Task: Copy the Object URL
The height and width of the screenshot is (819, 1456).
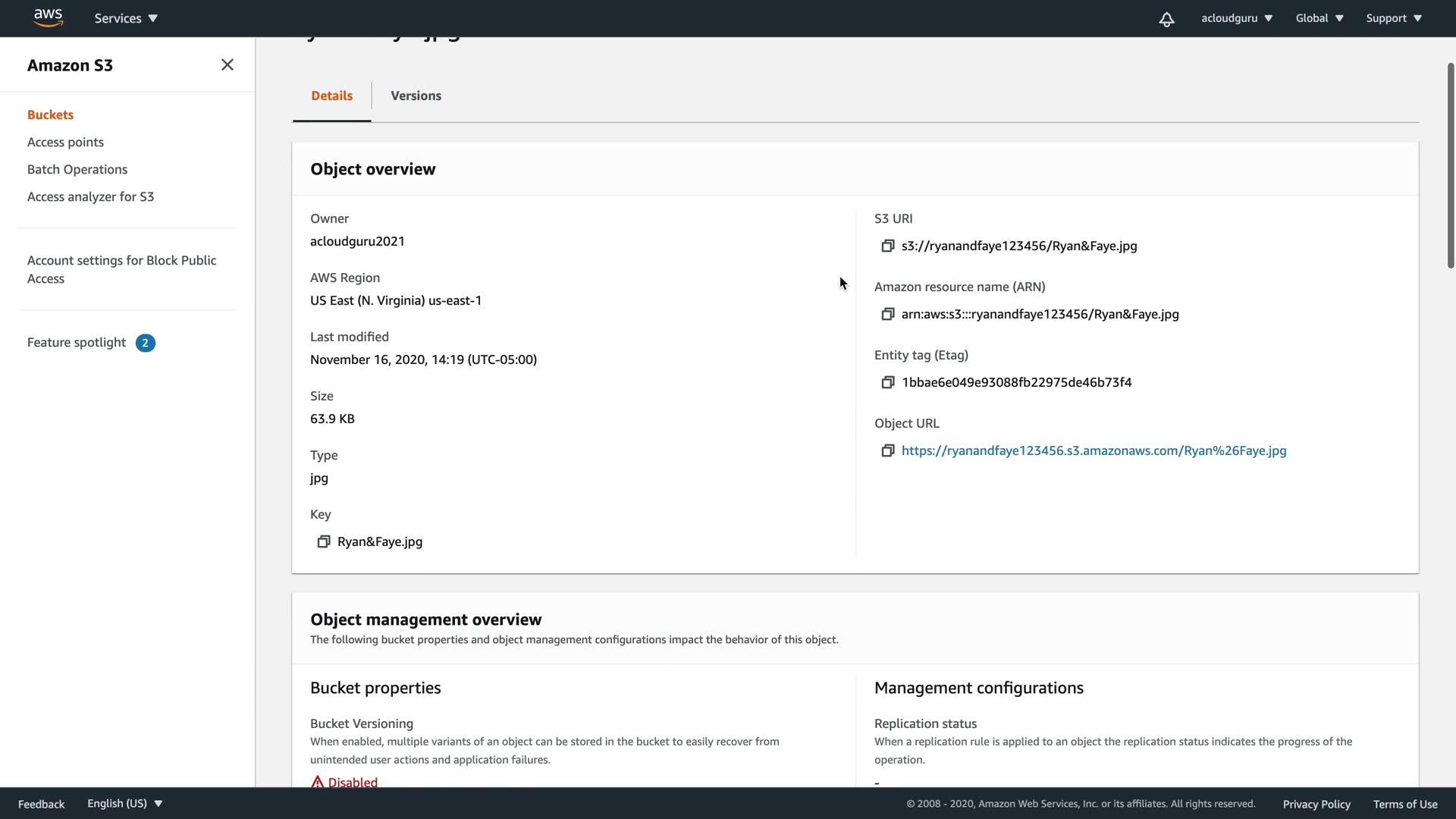Action: [x=887, y=450]
